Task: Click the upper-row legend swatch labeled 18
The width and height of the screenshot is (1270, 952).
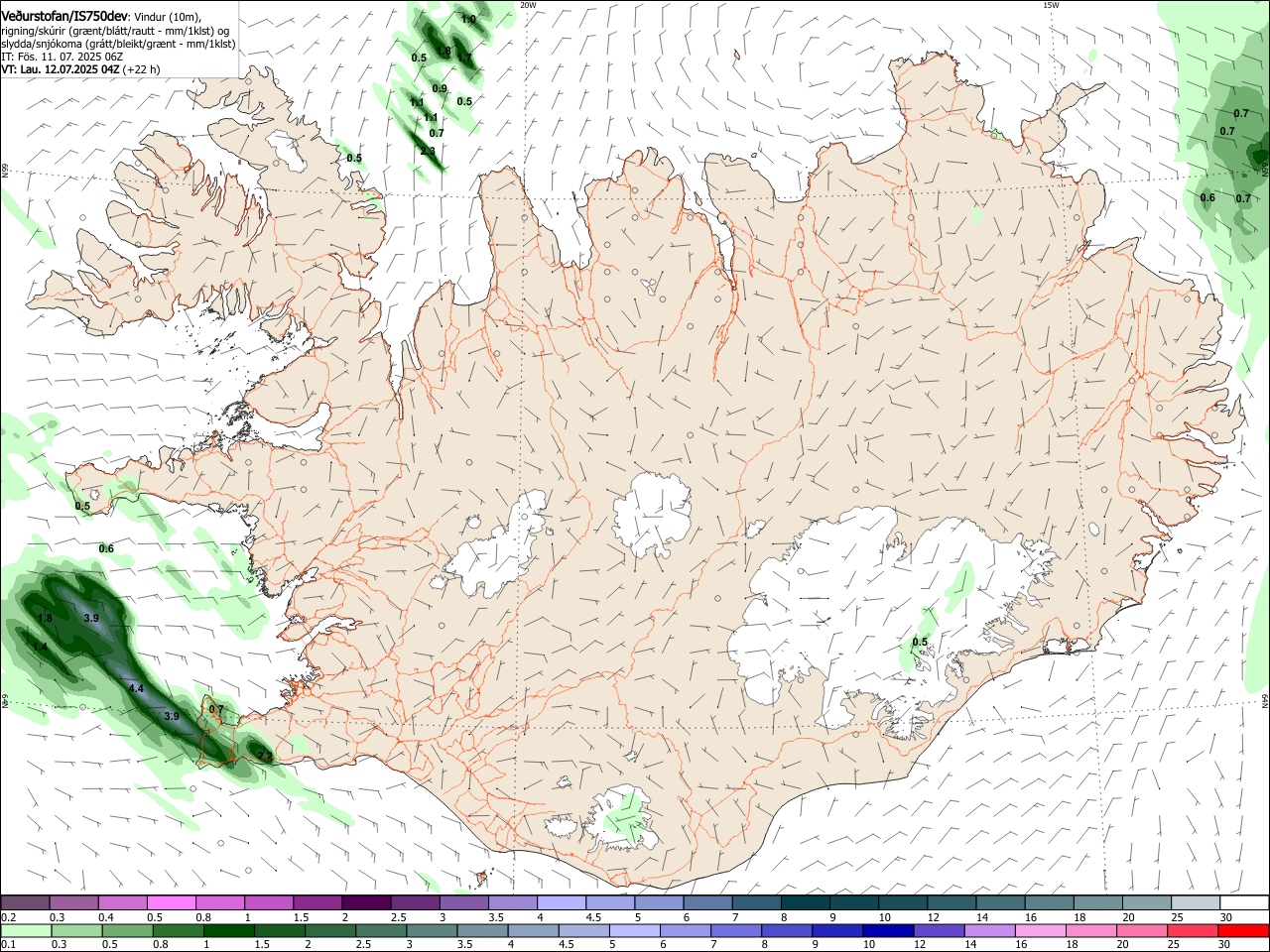Action: click(1098, 902)
